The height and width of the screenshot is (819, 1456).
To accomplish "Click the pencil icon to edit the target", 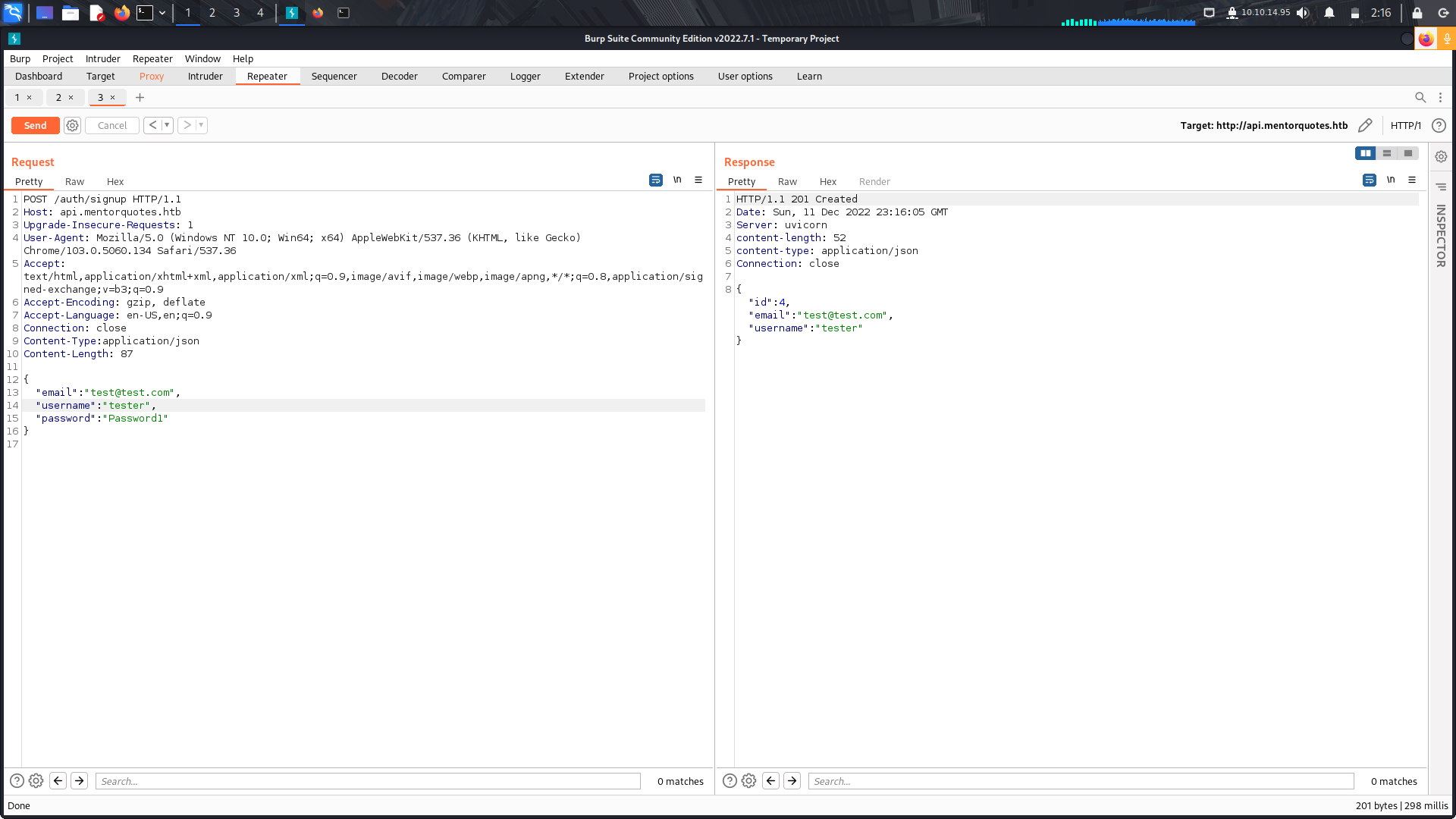I will [x=1365, y=125].
